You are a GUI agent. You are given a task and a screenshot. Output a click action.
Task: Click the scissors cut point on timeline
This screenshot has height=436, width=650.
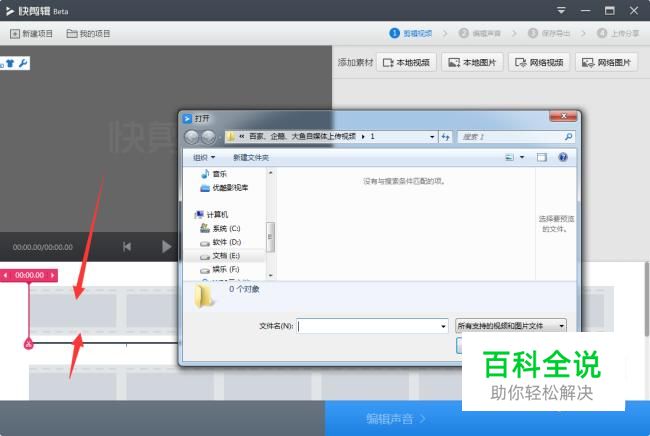pyautogui.click(x=28, y=343)
